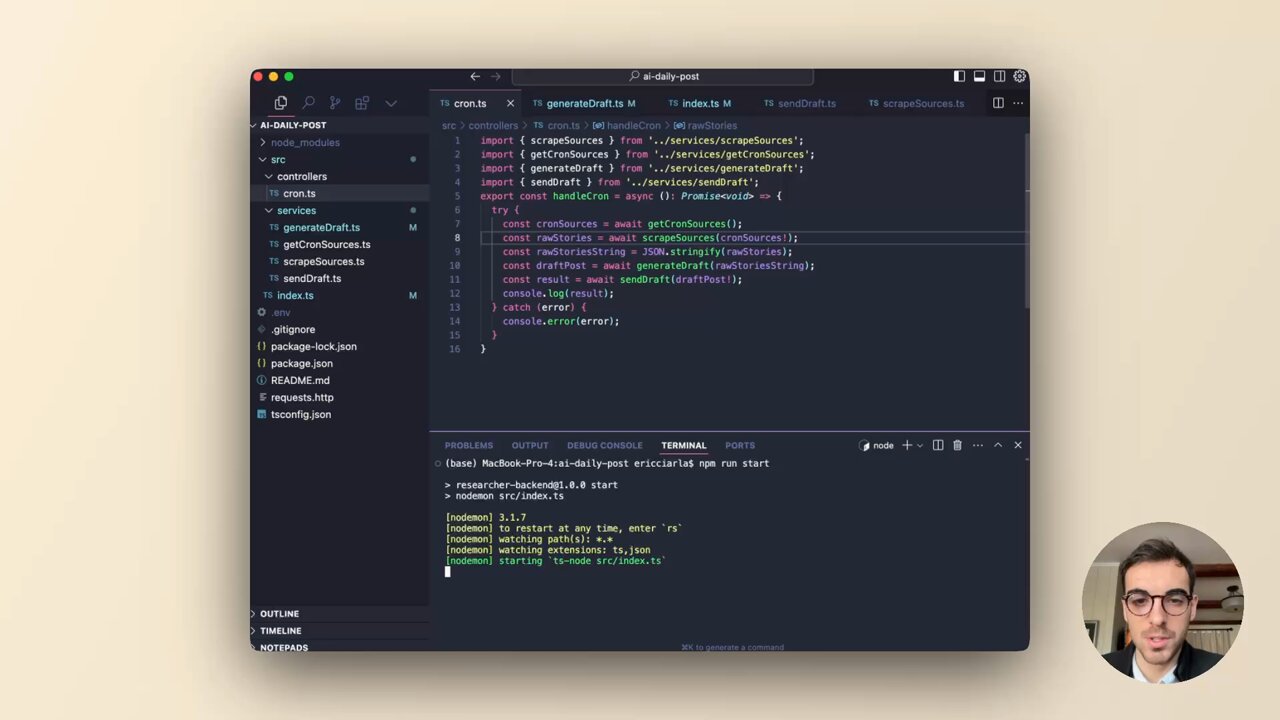This screenshot has height=720, width=1280.
Task: Expand the OUTLINE section
Action: pyautogui.click(x=279, y=613)
